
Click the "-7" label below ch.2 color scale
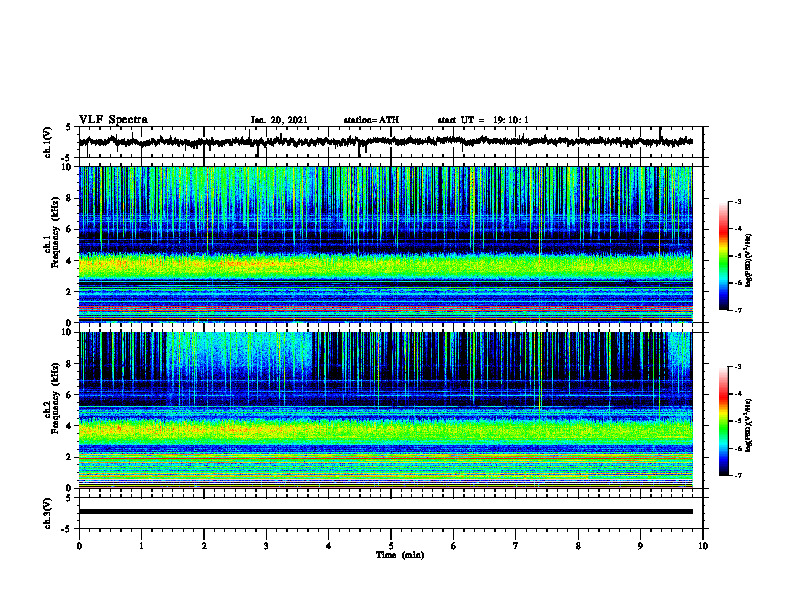pos(737,475)
